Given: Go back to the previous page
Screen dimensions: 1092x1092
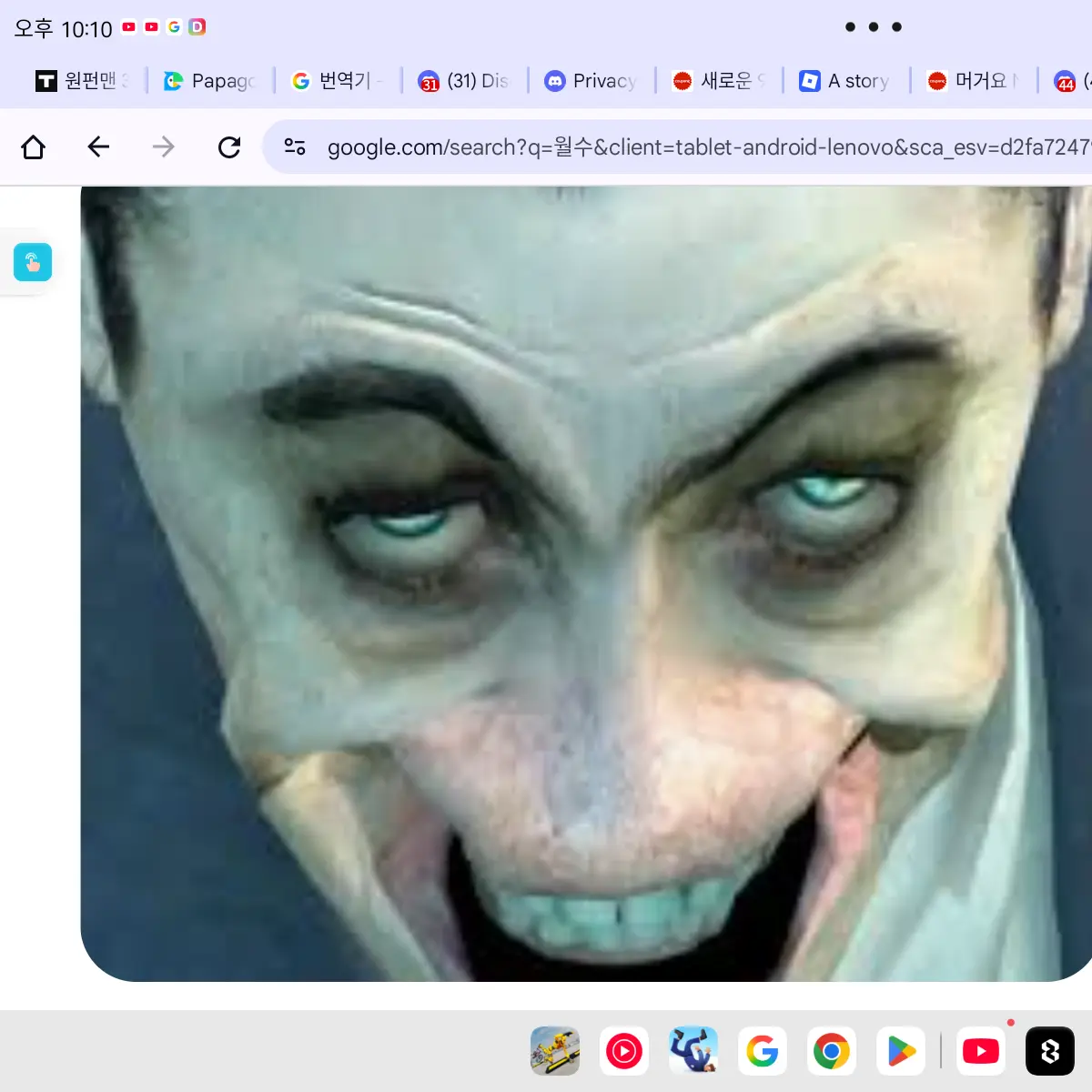Looking at the screenshot, I should (x=98, y=147).
